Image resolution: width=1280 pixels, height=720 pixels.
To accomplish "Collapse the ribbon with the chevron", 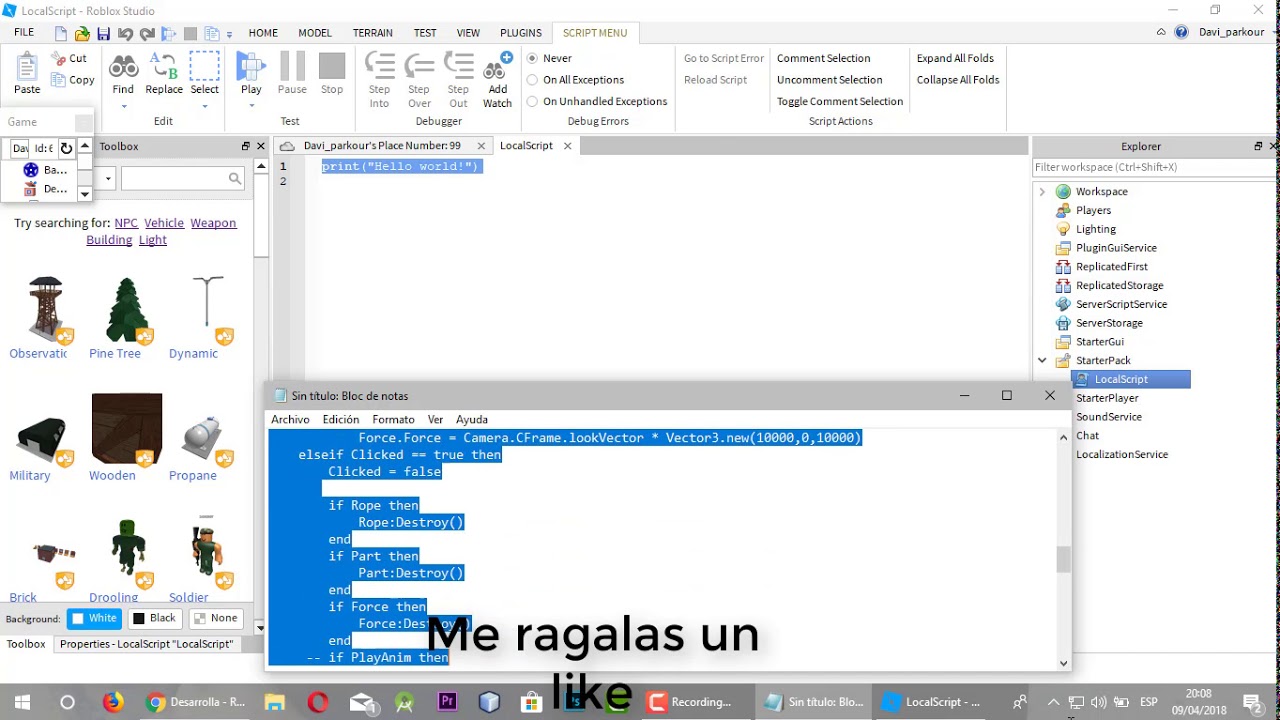I will (x=1161, y=32).
